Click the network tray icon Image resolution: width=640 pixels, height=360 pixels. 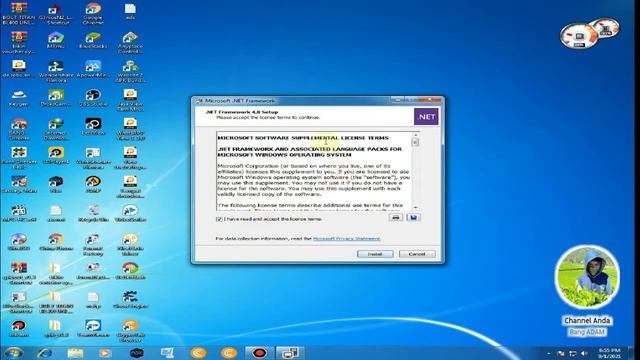(573, 353)
